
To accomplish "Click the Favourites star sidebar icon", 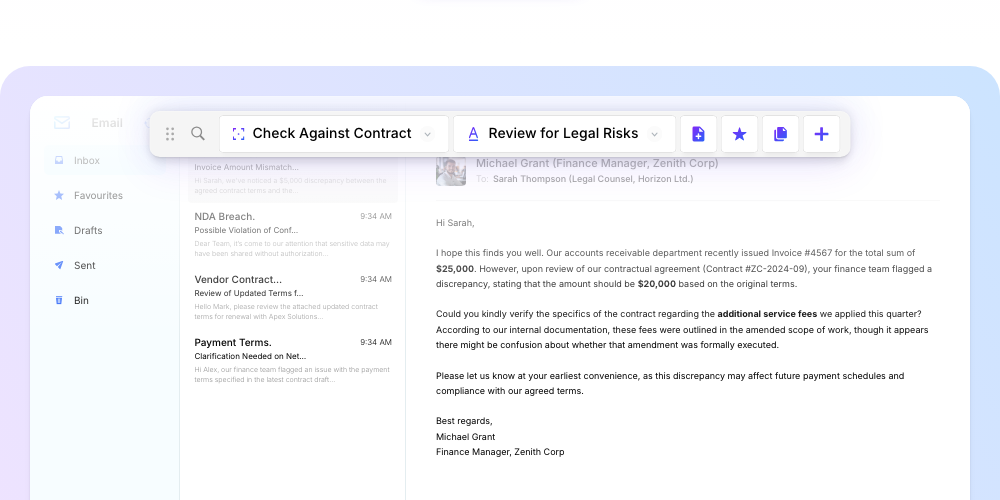I will (x=59, y=195).
